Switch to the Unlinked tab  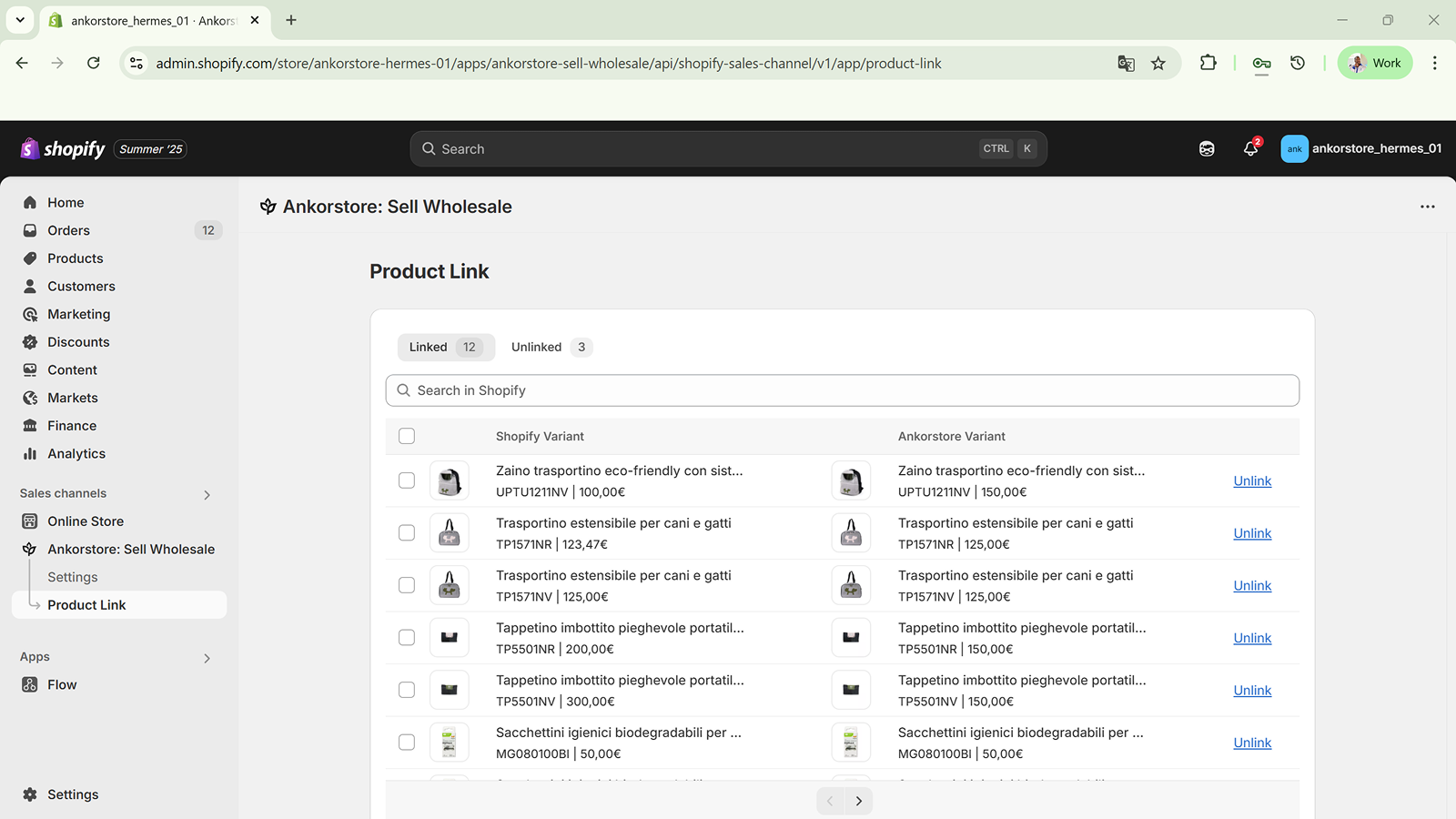pyautogui.click(x=550, y=347)
